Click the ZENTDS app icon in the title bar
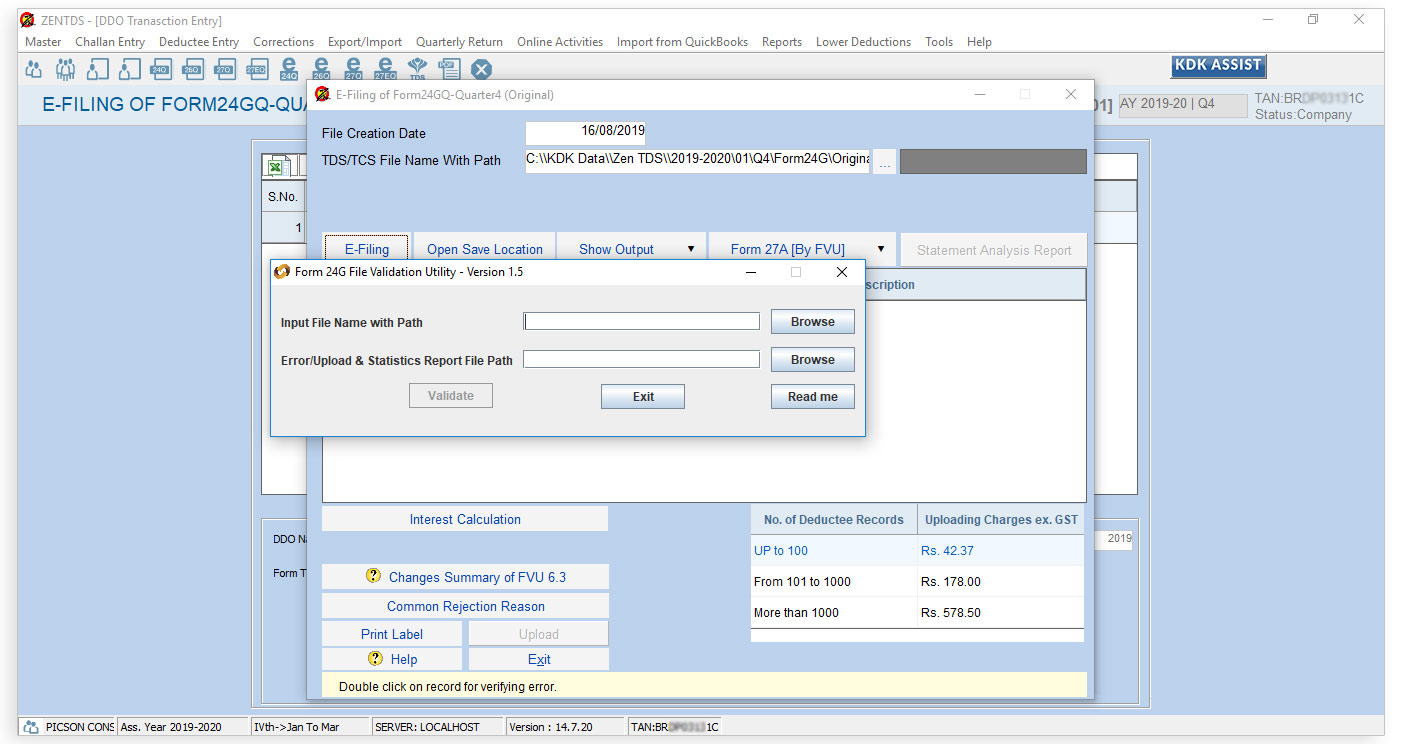 pyautogui.click(x=28, y=20)
